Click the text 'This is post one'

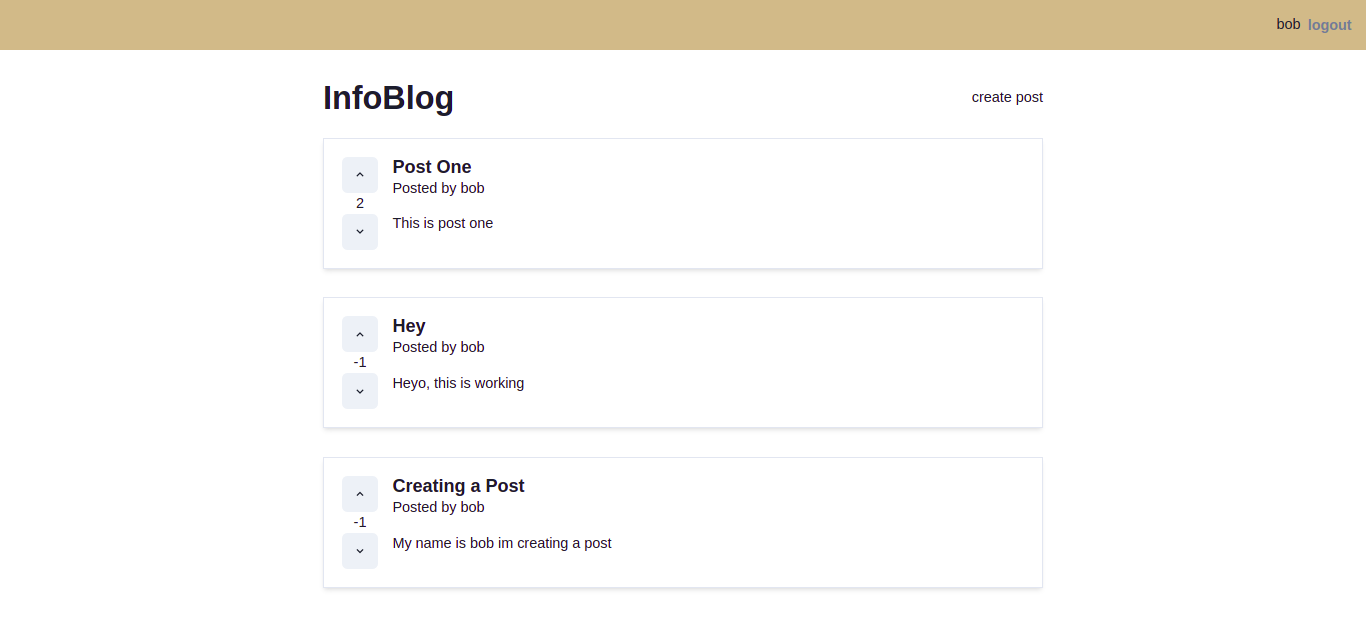pyautogui.click(x=442, y=223)
